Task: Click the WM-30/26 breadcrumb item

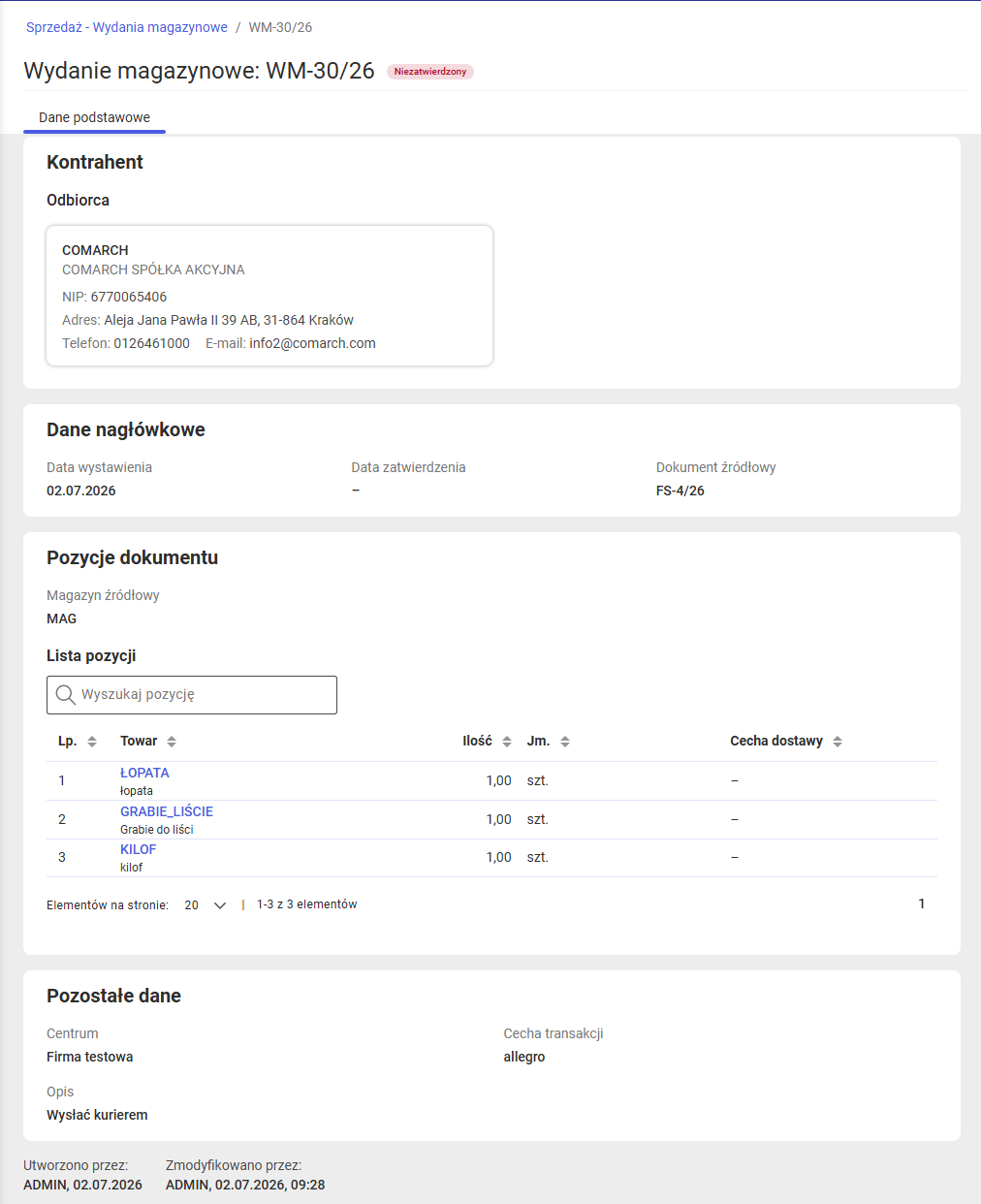Action: (x=280, y=27)
